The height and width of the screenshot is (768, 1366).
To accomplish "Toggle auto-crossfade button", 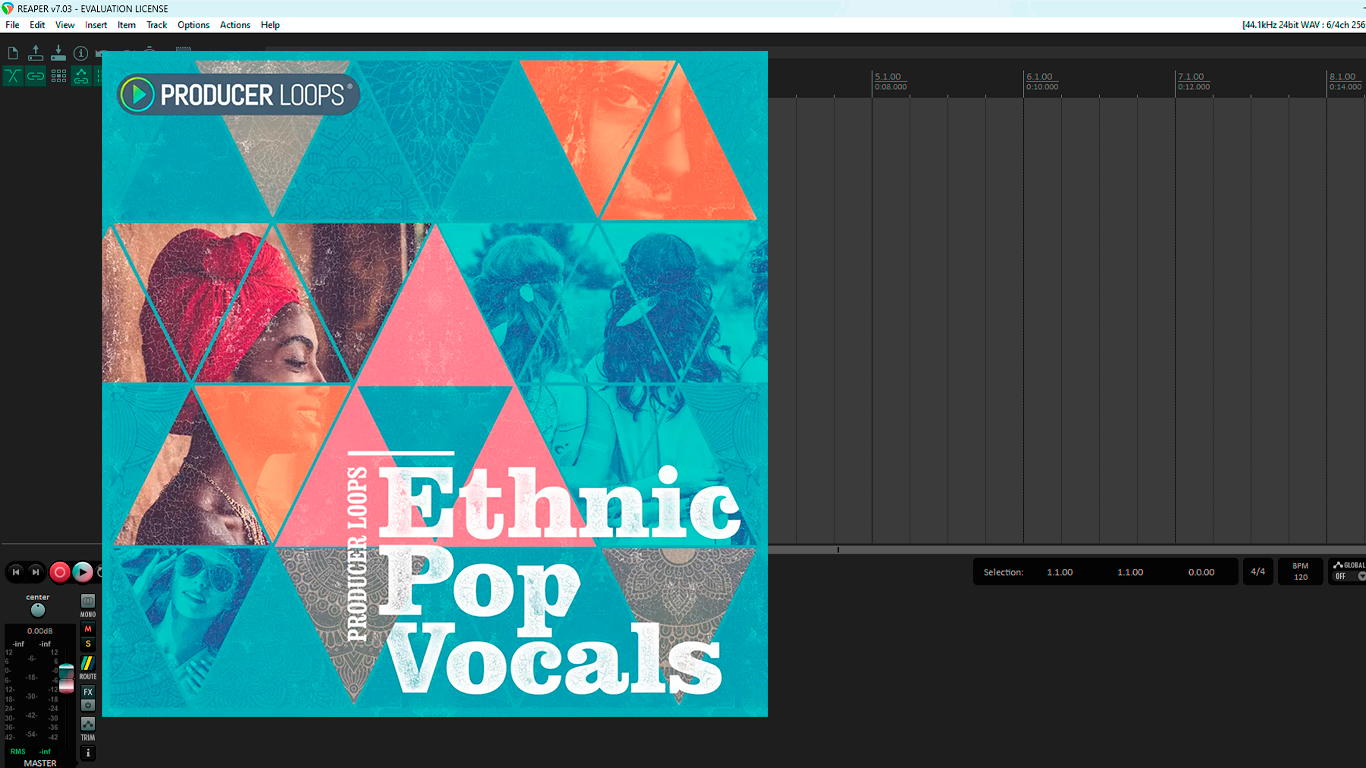I will coord(13,76).
